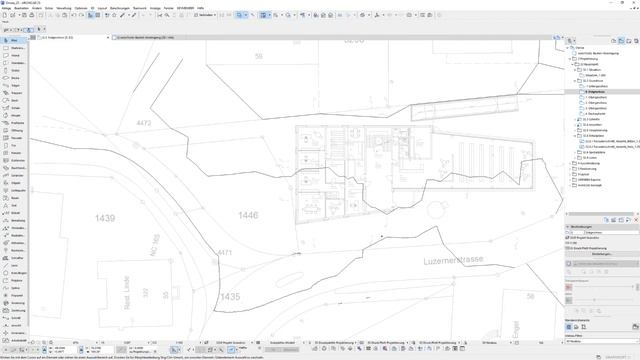Viewport: 640px width, 360px height.
Task: Close the properties panel with red X
Action: click(636, 220)
